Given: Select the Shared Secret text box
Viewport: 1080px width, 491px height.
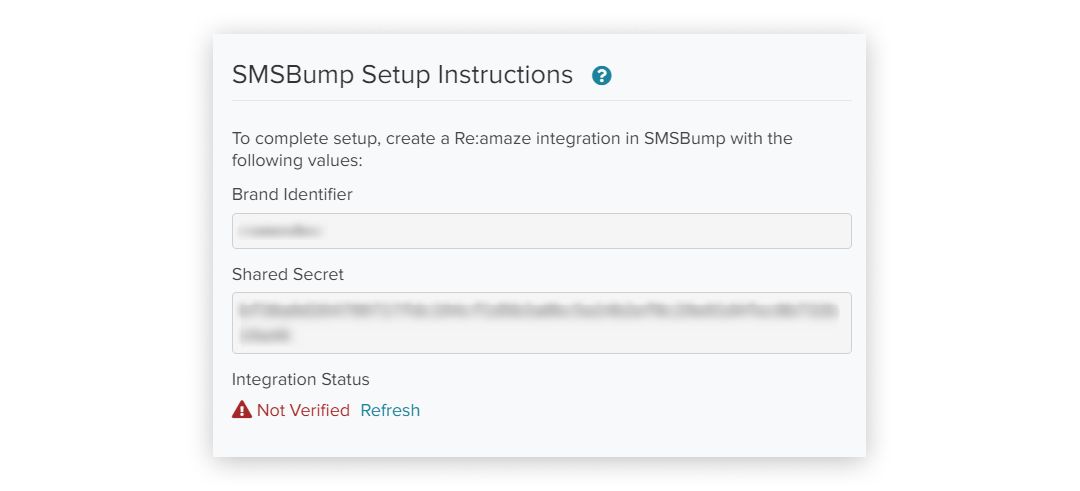Looking at the screenshot, I should click(x=541, y=323).
